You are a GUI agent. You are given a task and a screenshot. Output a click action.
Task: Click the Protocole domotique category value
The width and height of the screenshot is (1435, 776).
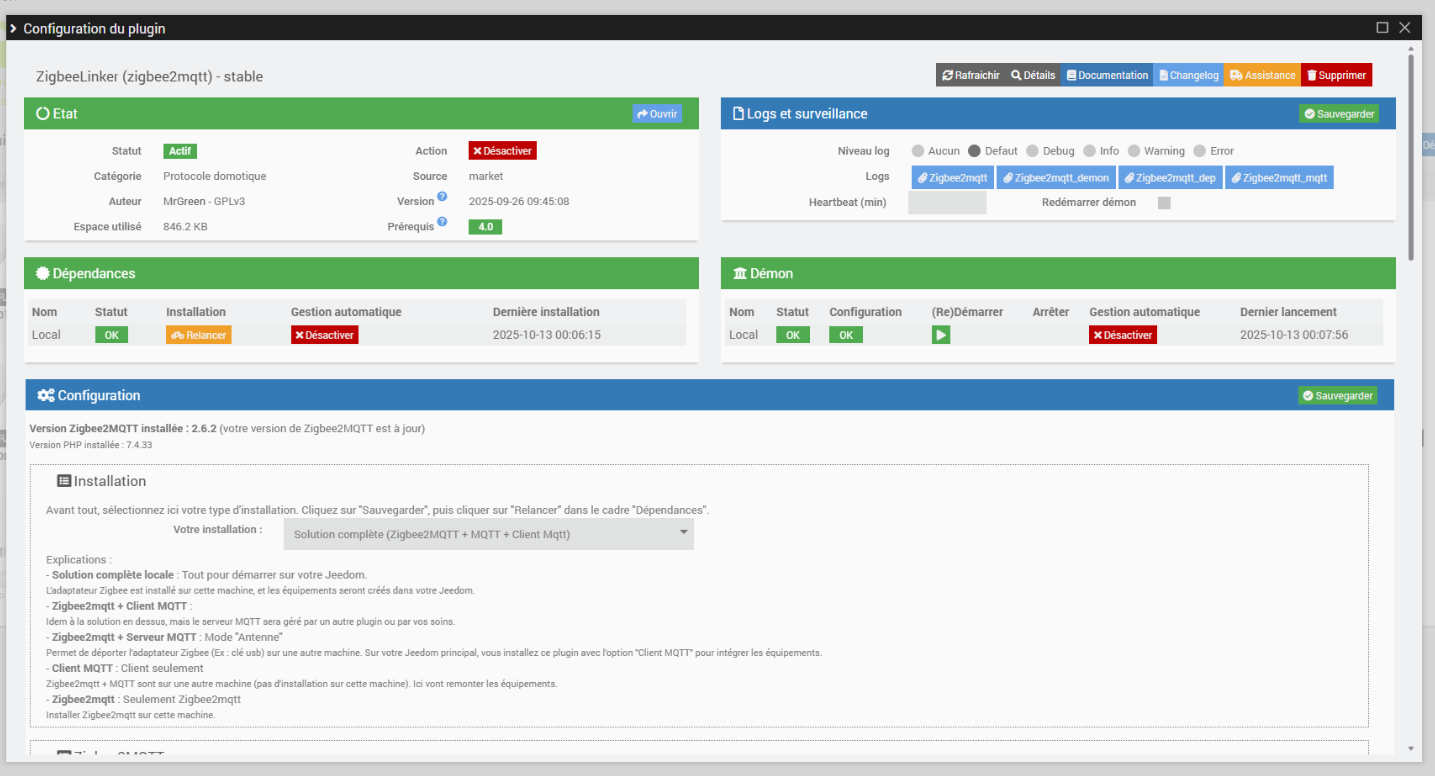click(x=215, y=176)
